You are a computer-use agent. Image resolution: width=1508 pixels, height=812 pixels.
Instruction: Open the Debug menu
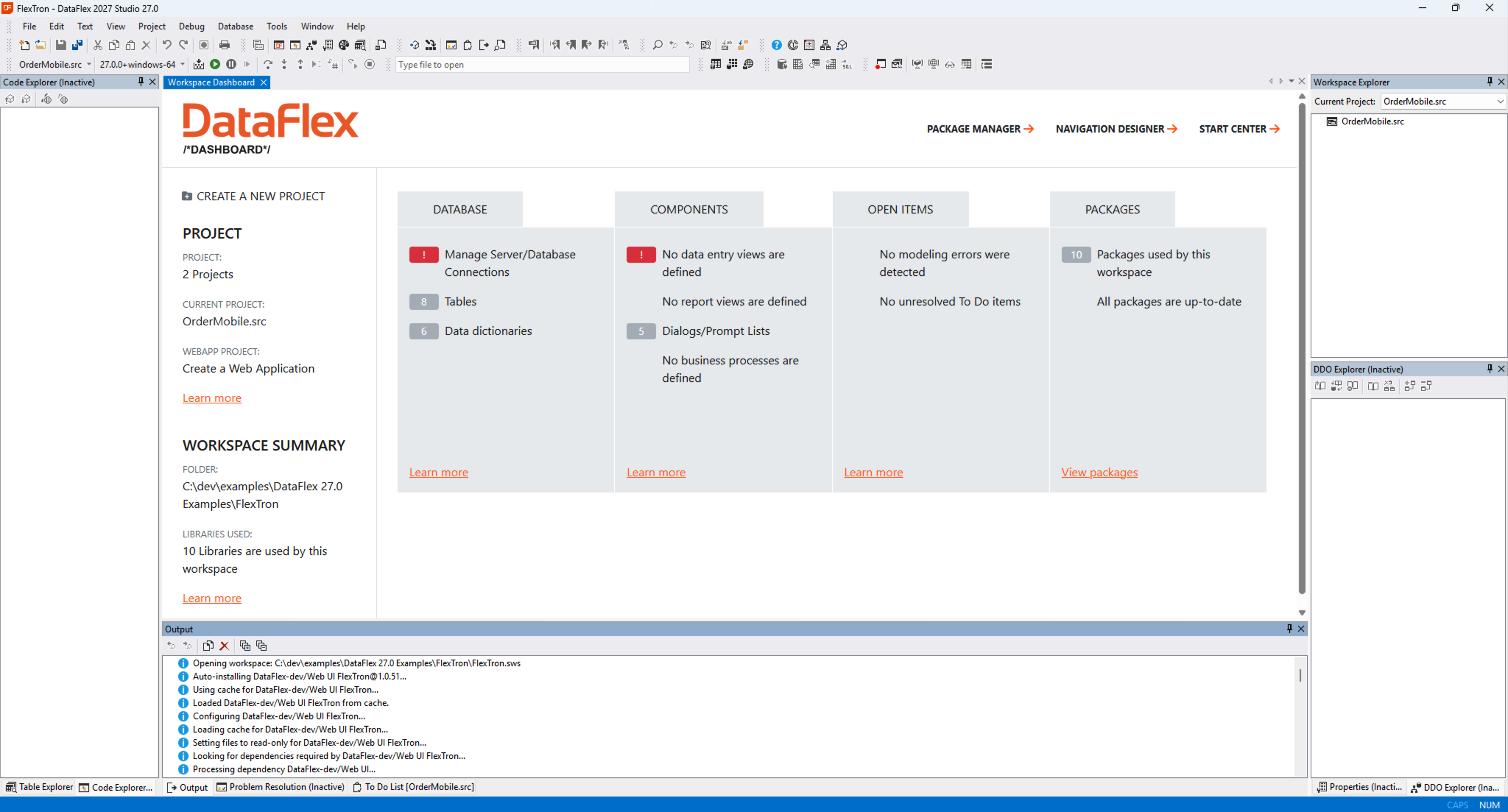[191, 27]
